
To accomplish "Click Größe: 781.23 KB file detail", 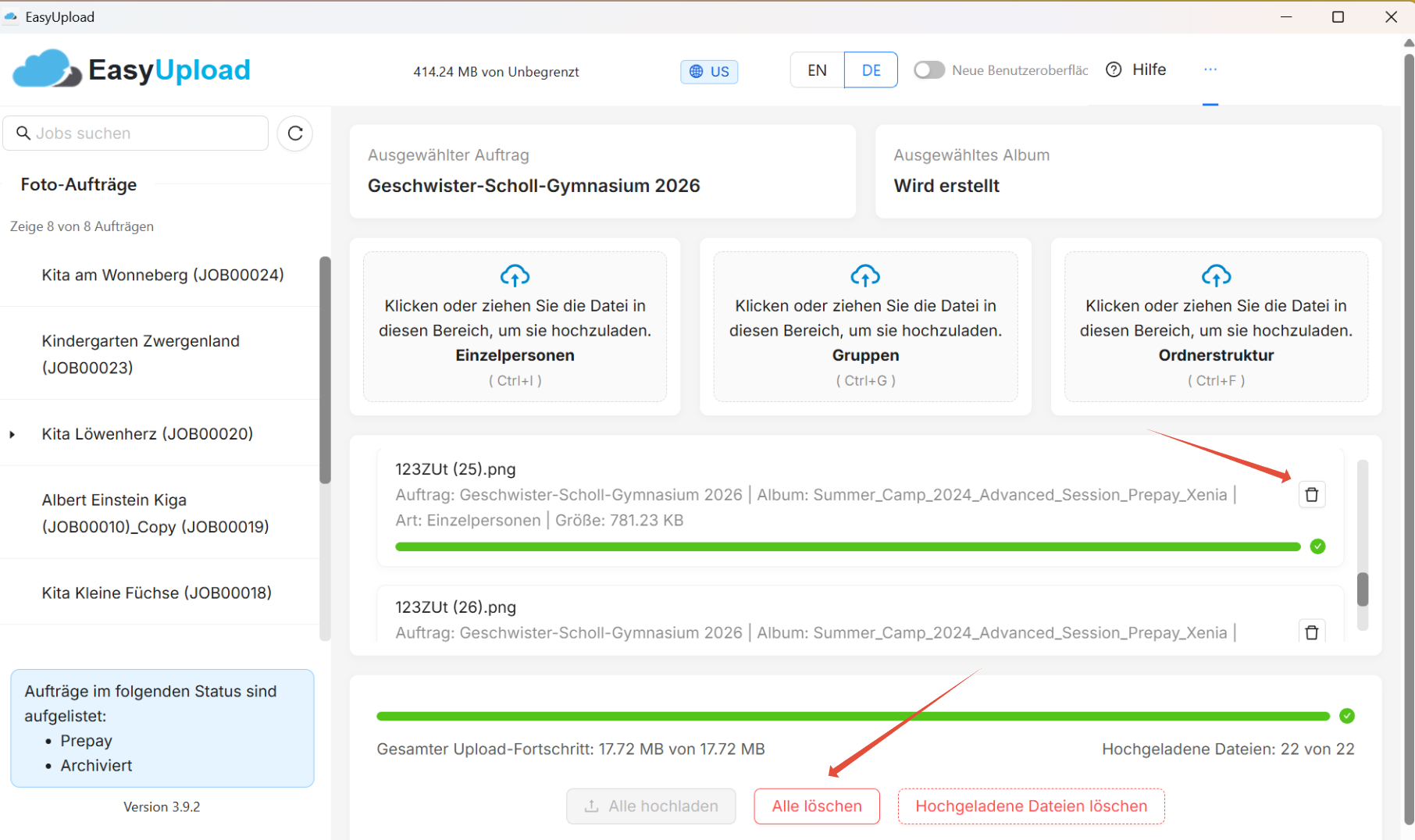I will pyautogui.click(x=619, y=521).
